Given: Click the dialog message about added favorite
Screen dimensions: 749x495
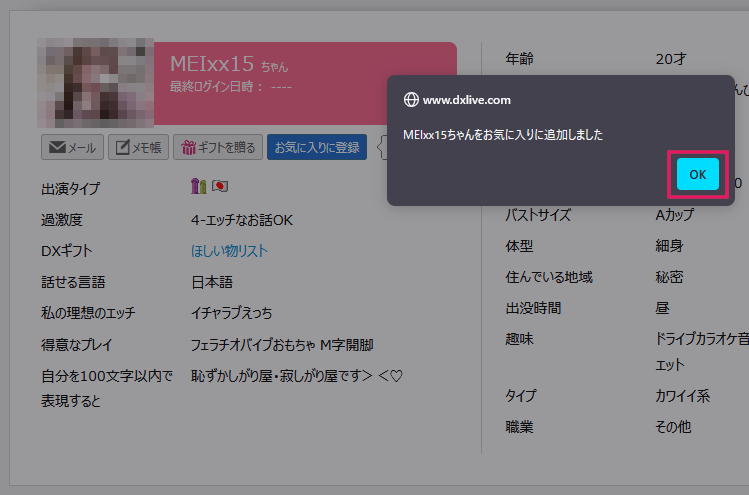Looking at the screenshot, I should [x=503, y=134].
